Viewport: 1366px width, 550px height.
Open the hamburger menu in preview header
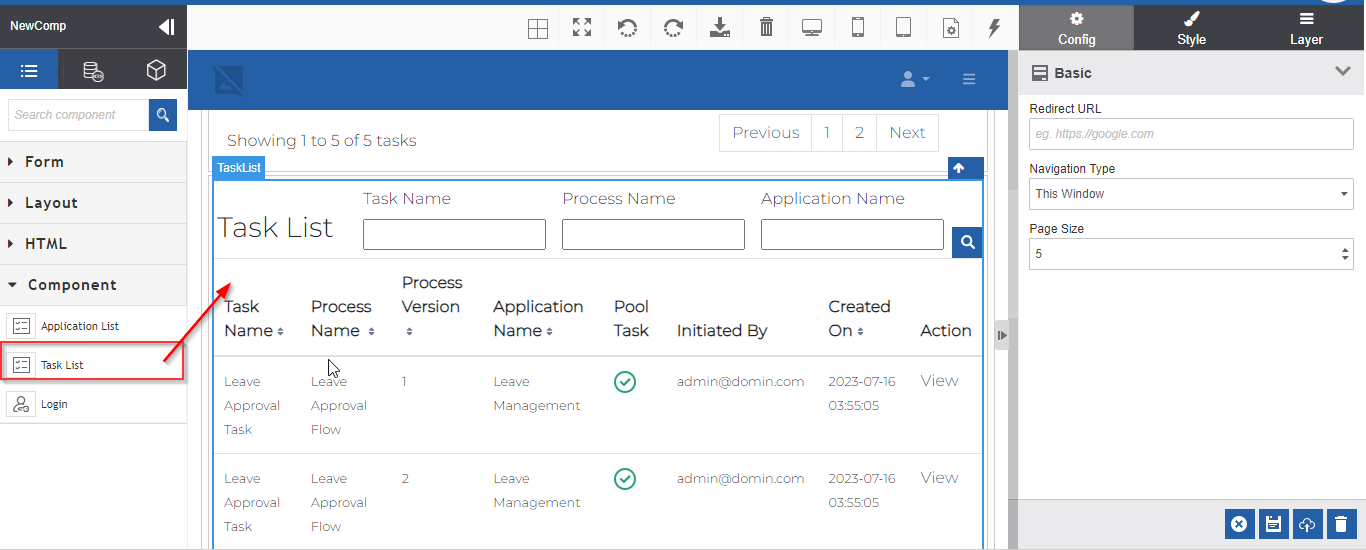click(969, 79)
